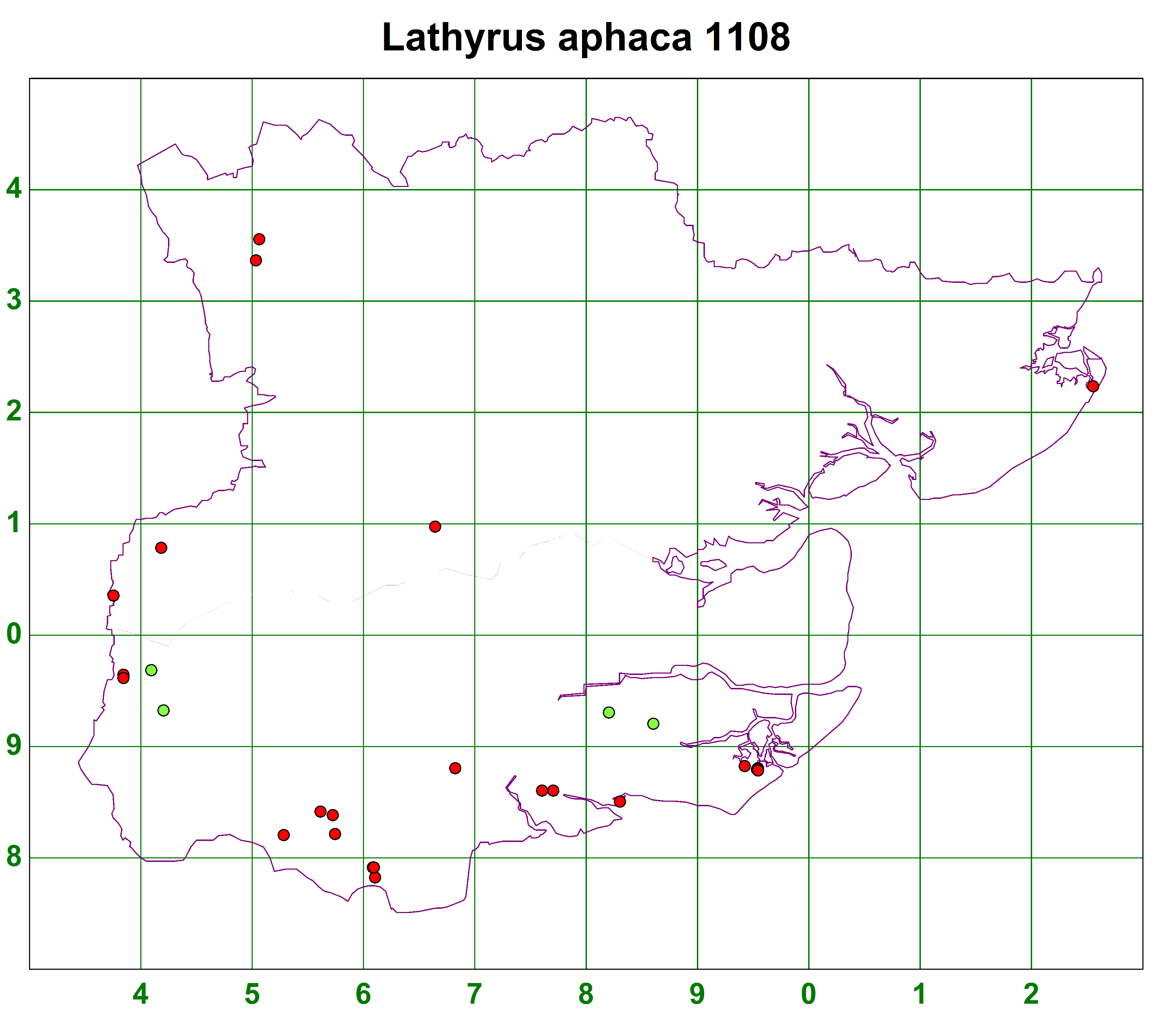Select the red dot just above gridline 1
The image size is (1176, 1017).
(x=435, y=527)
